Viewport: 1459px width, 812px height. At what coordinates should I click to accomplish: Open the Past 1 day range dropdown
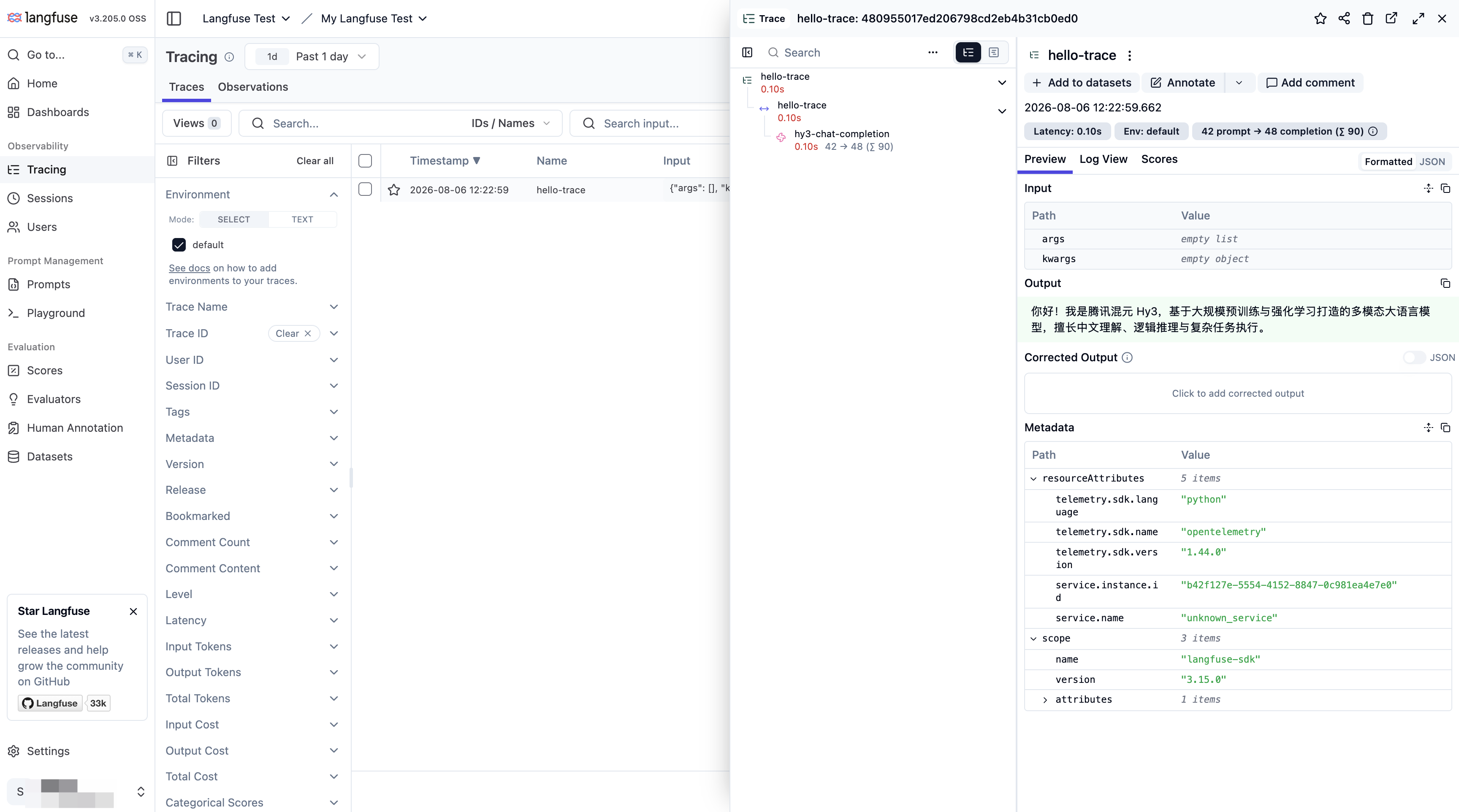[312, 57]
